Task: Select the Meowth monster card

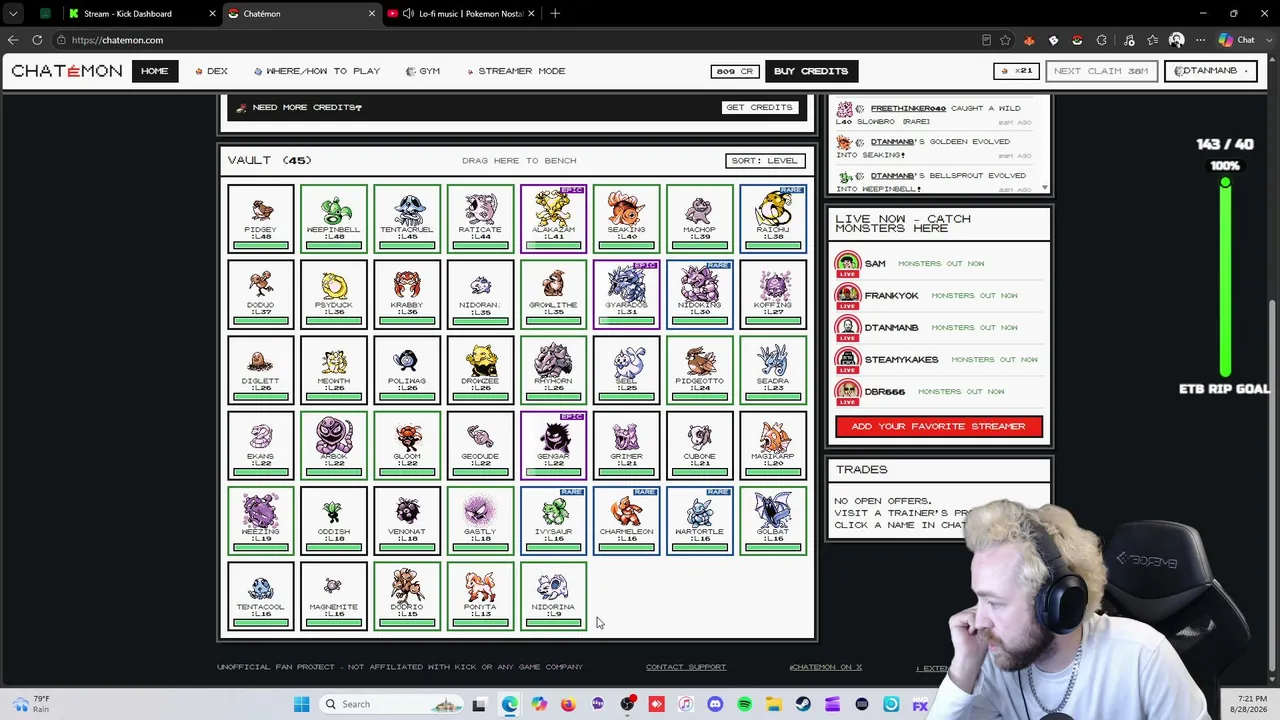Action: 333,369
